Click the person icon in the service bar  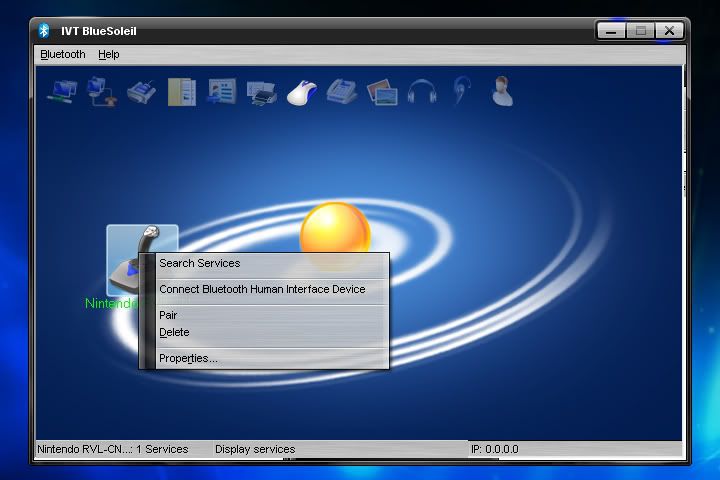point(502,92)
